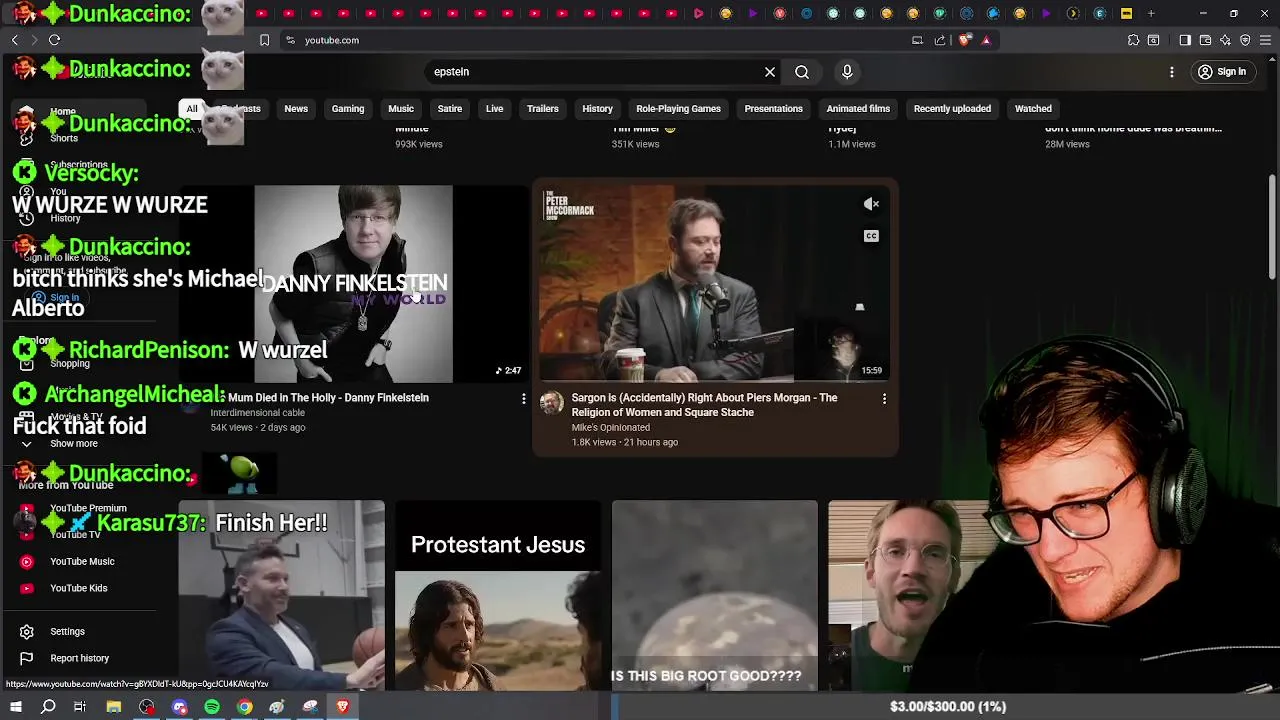Share this page using the share icon

[x=940, y=40]
